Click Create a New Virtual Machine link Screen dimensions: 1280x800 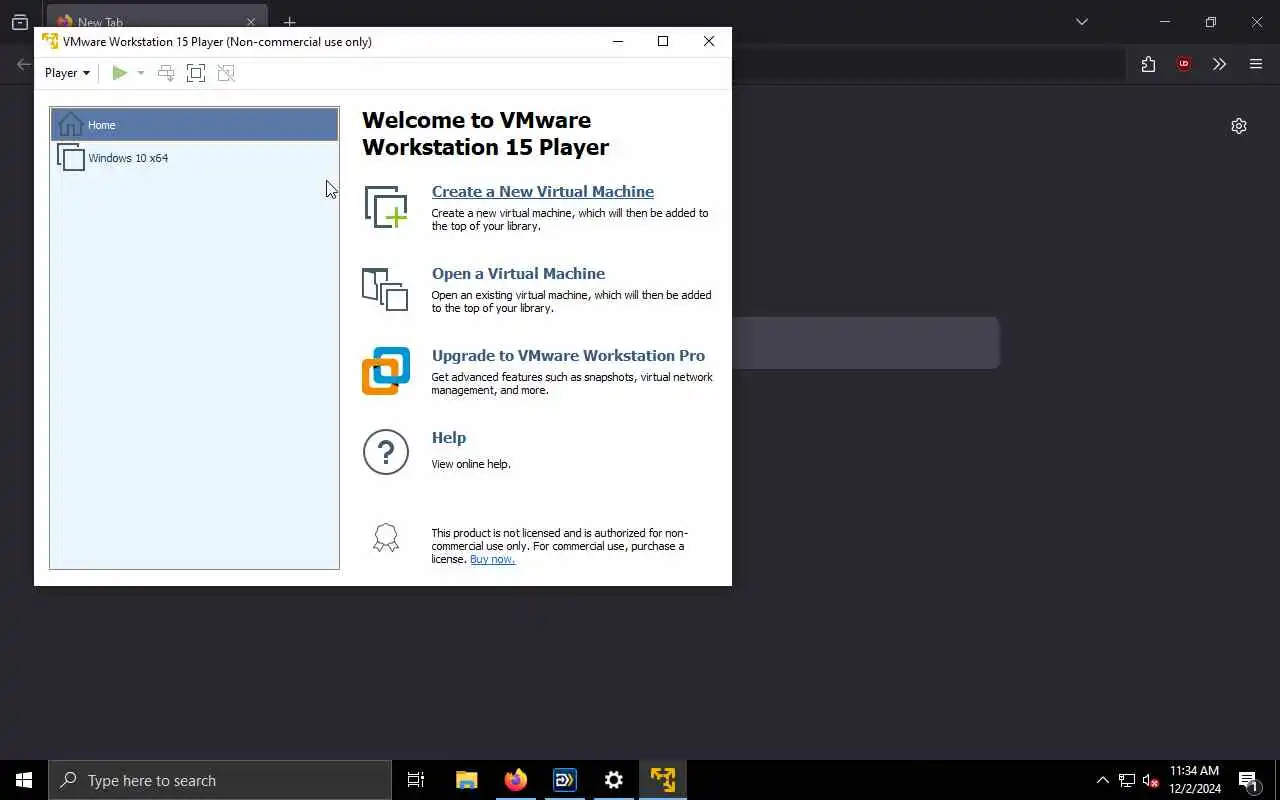[x=543, y=192]
